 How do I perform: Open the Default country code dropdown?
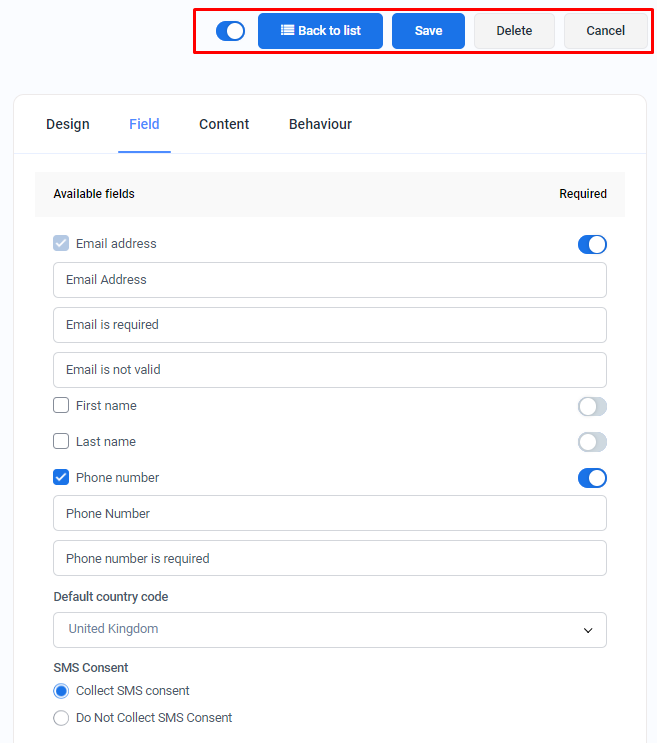330,630
